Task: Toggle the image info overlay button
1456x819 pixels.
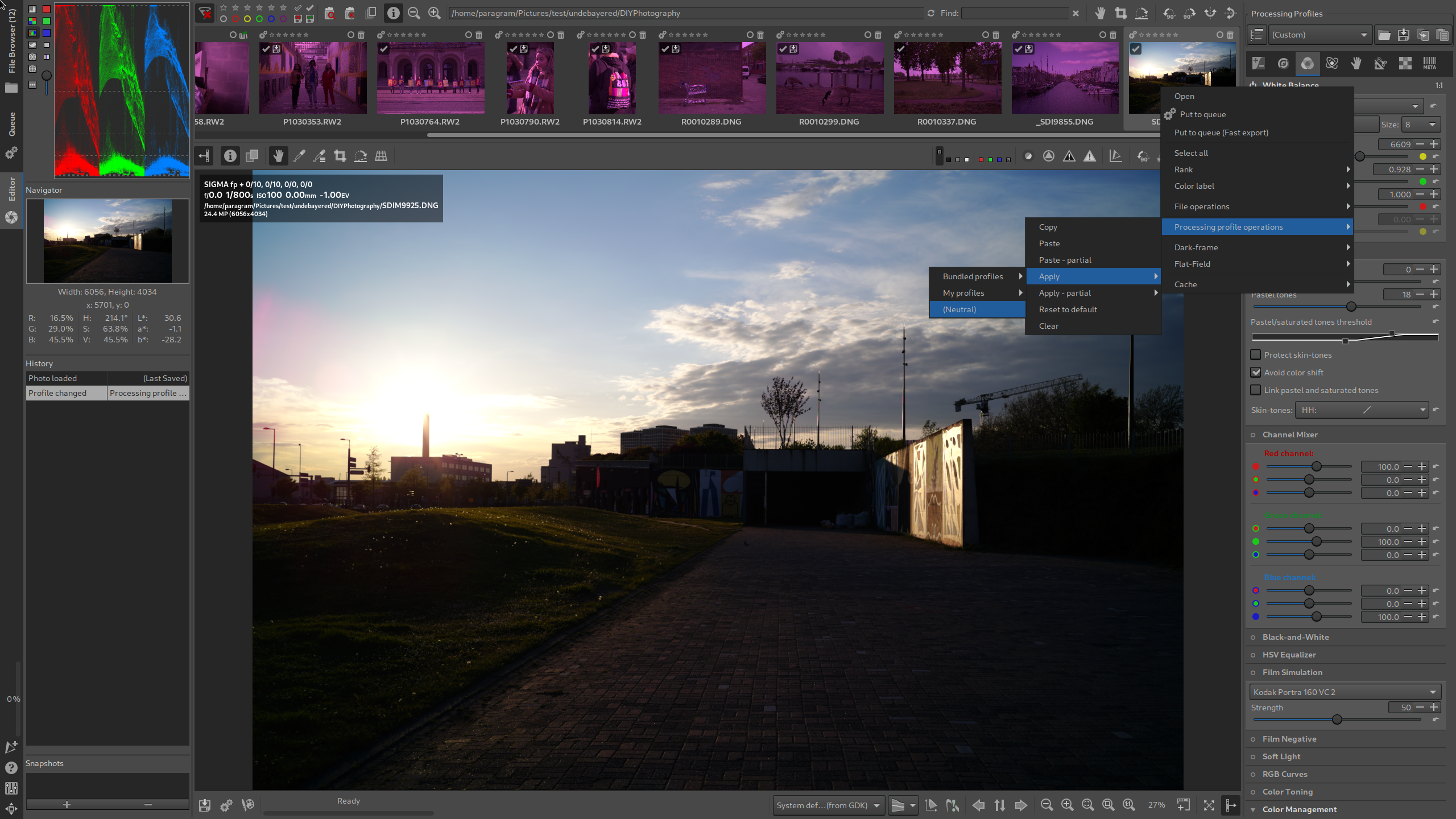Action: pyautogui.click(x=230, y=156)
